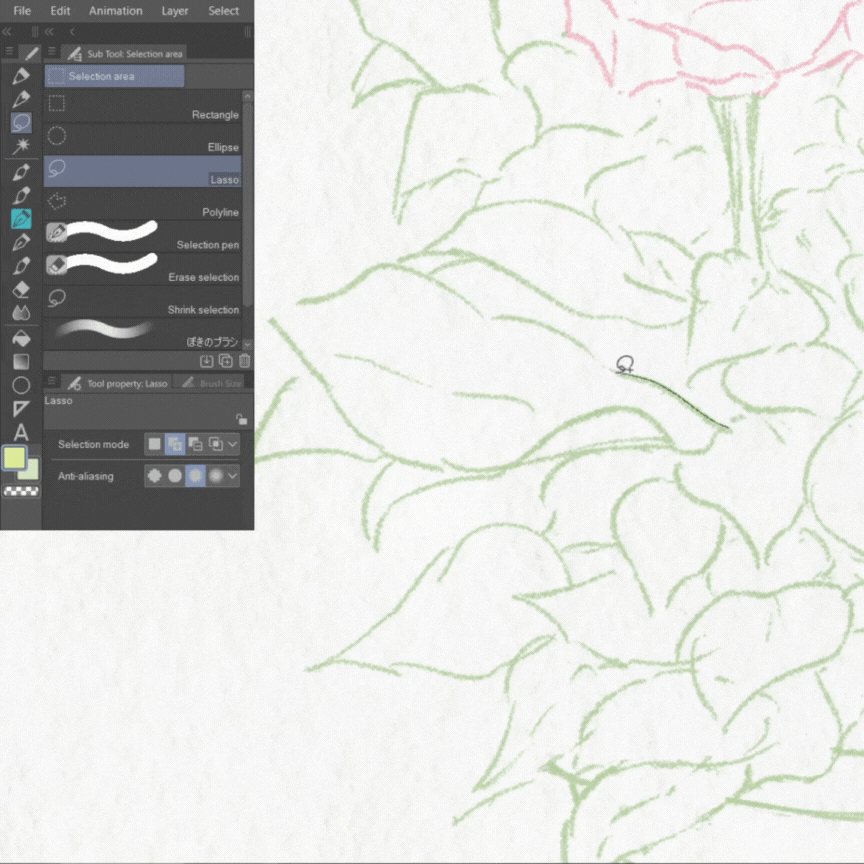The image size is (864, 864).
Task: Click the Sub Tool: Selection area tab
Action: (125, 53)
